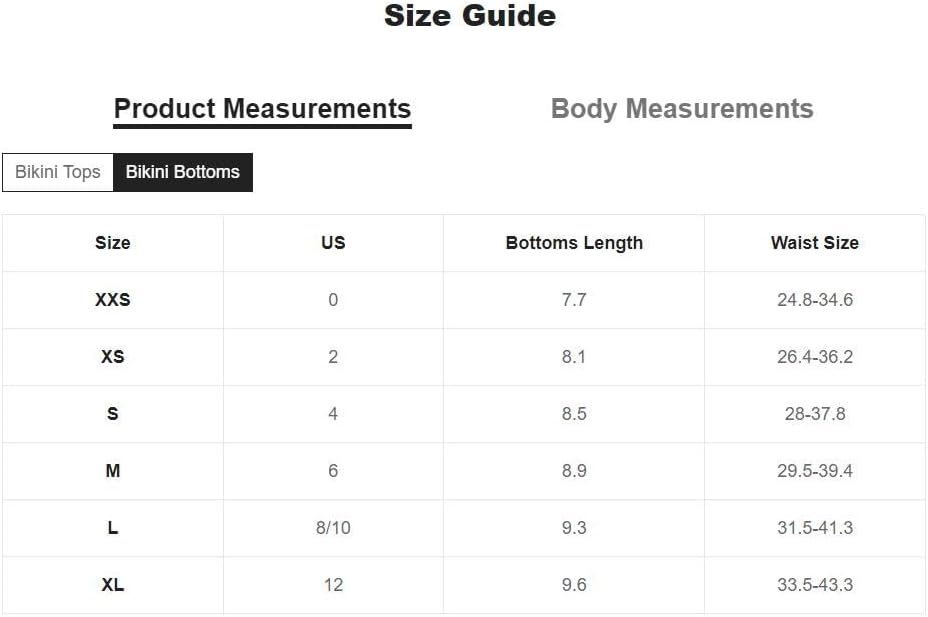This screenshot has height=617, width=928.
Task: Select the Bikini Tops button
Action: click(x=57, y=172)
